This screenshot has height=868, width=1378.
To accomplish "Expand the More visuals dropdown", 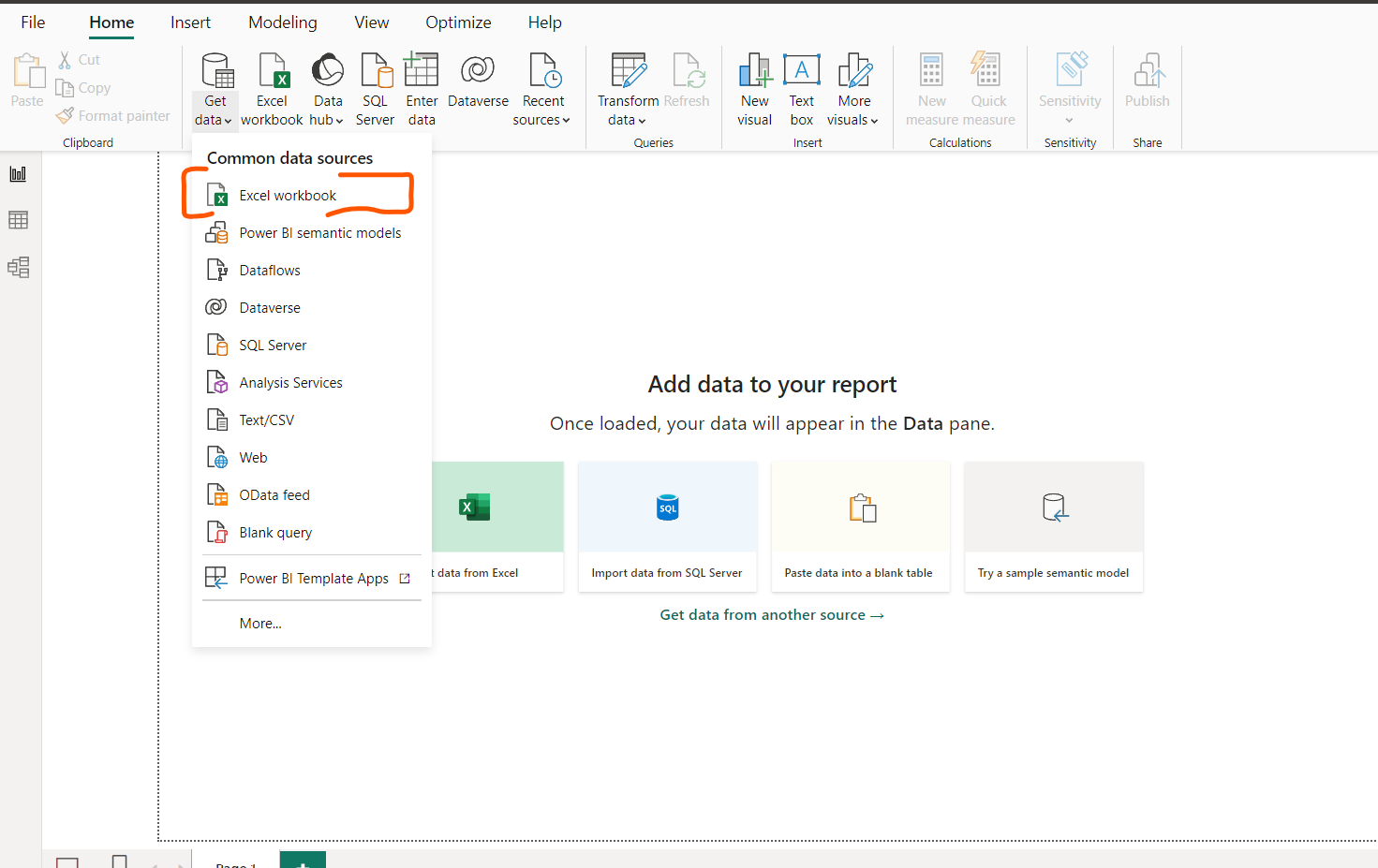I will [852, 86].
